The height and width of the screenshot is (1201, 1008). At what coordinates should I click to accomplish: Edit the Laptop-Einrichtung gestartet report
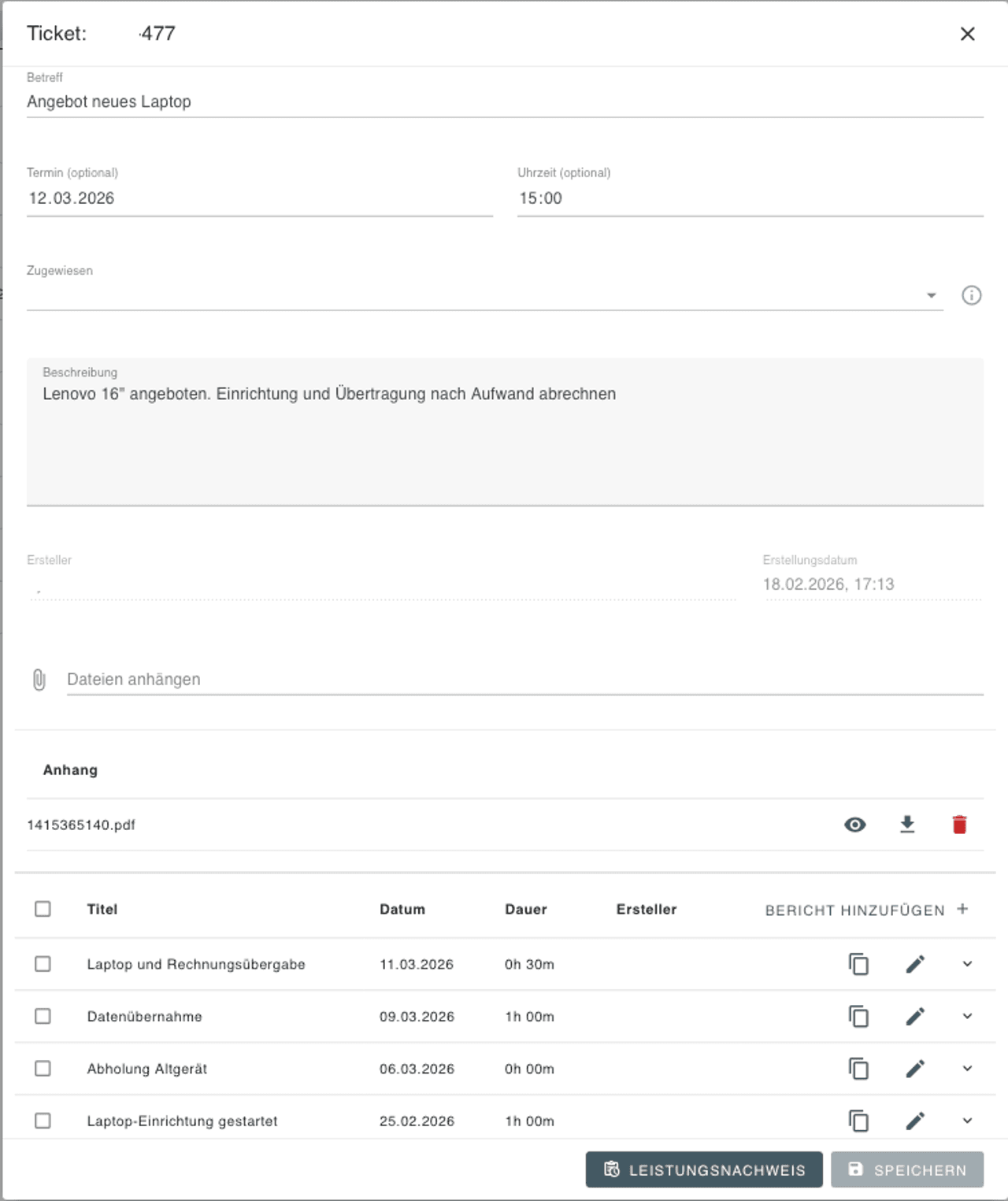(915, 1121)
